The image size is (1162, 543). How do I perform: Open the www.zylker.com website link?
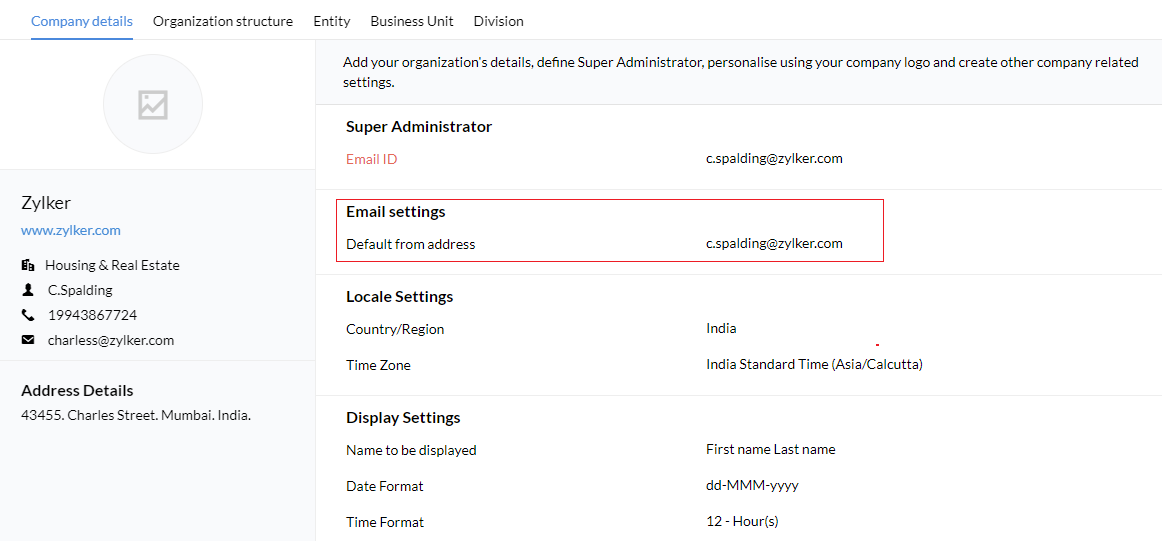(71, 230)
